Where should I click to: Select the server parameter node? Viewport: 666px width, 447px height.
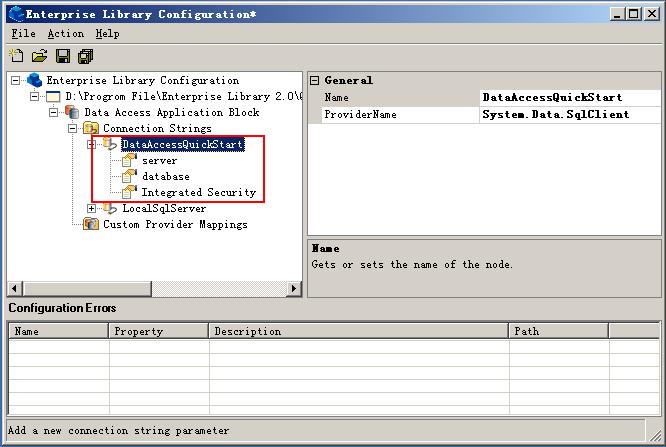click(159, 160)
